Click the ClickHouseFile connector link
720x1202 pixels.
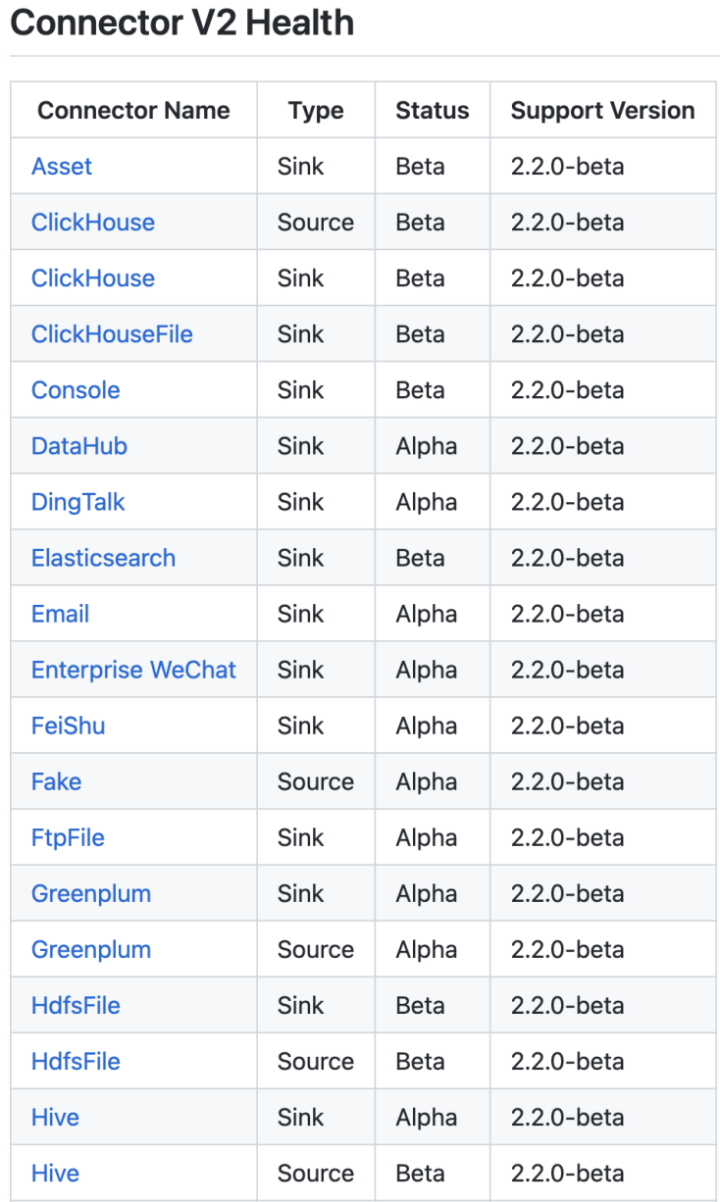click(x=112, y=334)
